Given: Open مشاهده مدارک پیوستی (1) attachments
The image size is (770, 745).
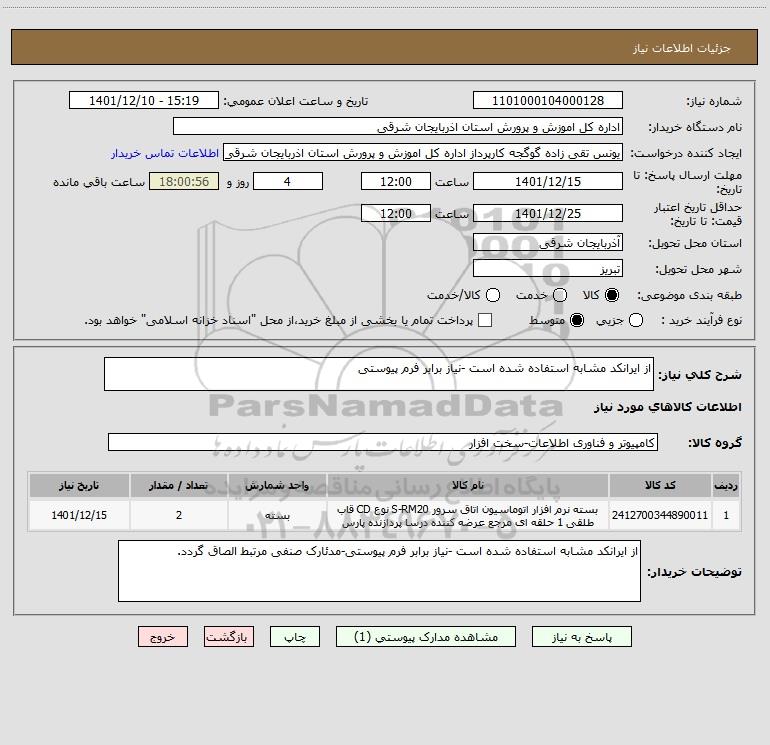Looking at the screenshot, I should click(x=426, y=637).
